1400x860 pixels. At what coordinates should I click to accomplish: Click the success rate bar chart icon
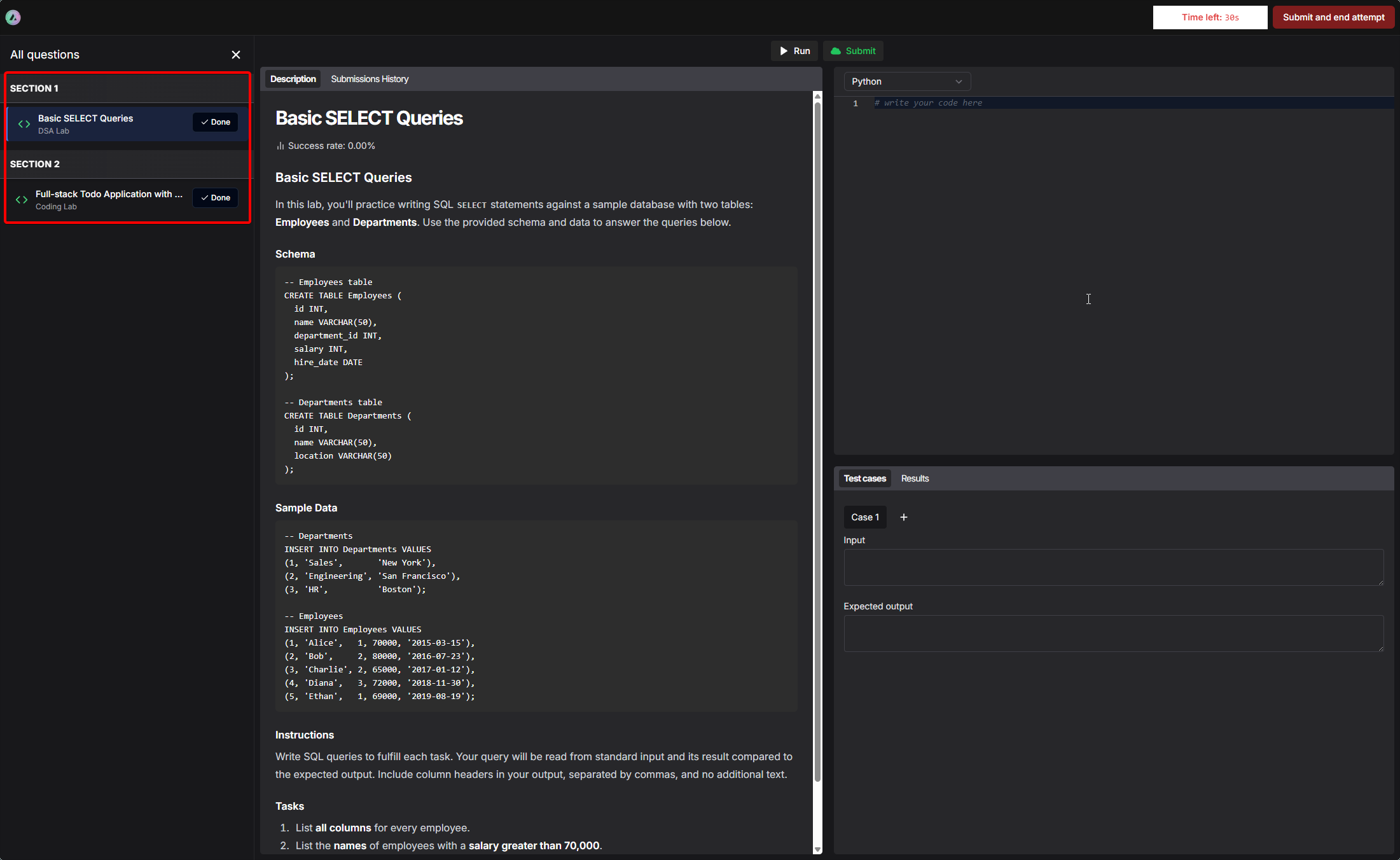tap(280, 146)
